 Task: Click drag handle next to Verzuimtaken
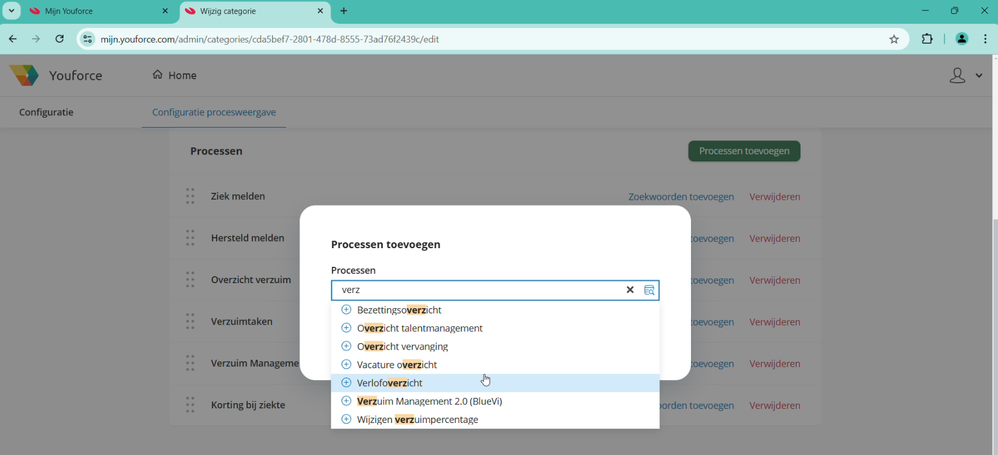coord(190,322)
